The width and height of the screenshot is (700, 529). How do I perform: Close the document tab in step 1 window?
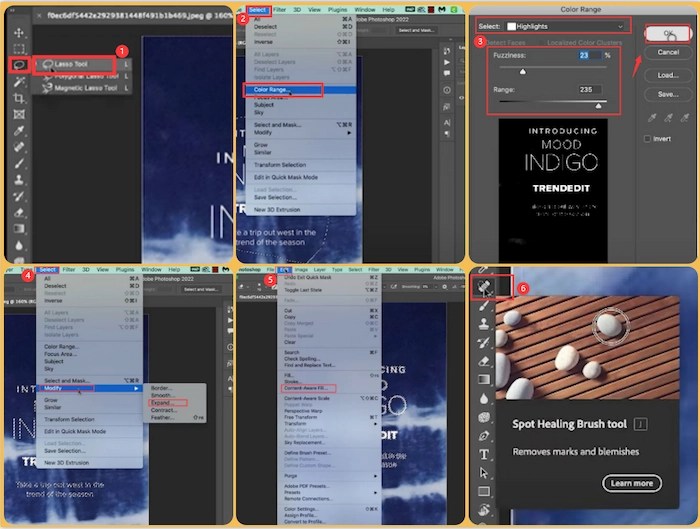pyautogui.click(x=39, y=16)
